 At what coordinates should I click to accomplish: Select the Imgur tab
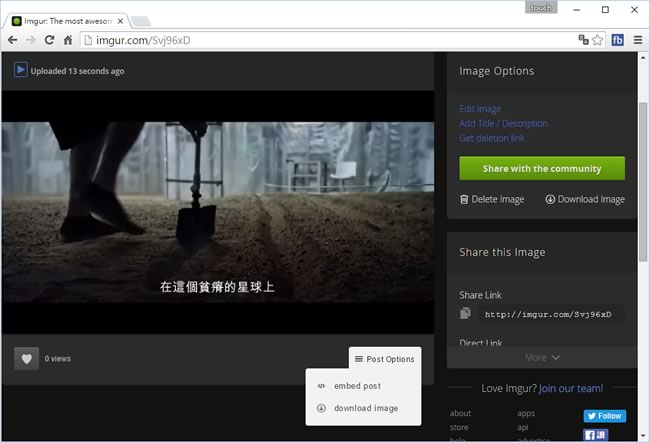(68, 21)
